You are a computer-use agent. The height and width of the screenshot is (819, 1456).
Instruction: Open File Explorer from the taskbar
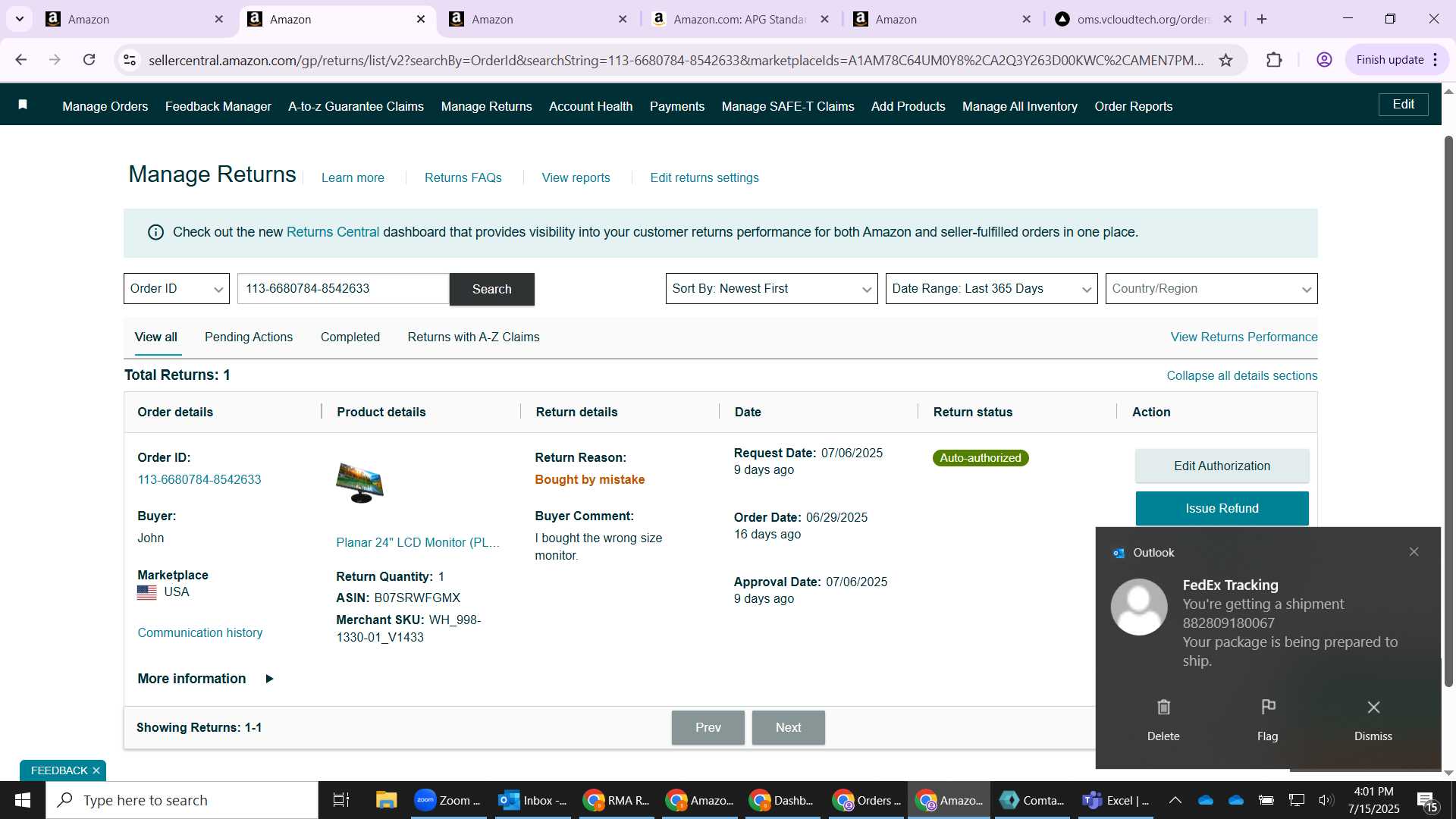[x=386, y=800]
